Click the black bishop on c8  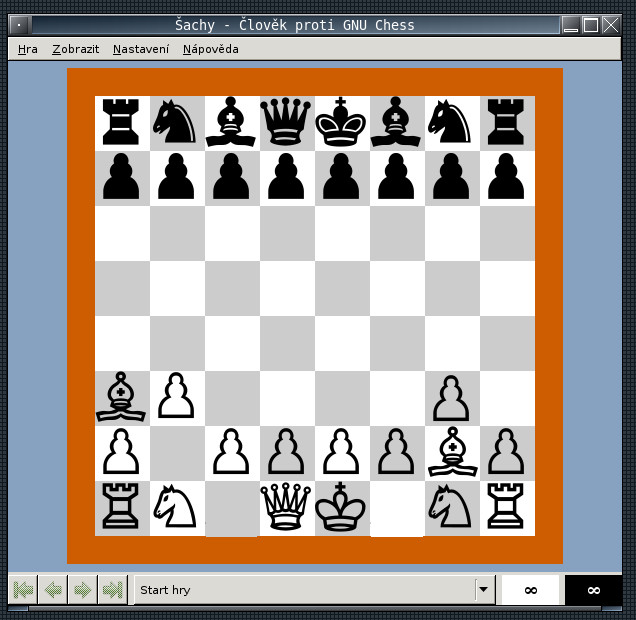(231, 122)
